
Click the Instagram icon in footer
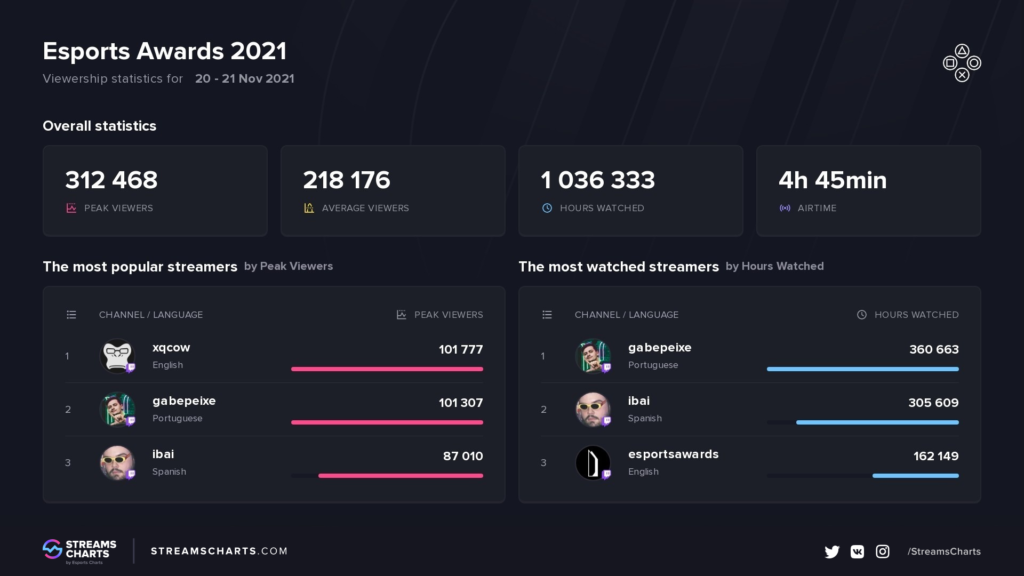pos(883,551)
